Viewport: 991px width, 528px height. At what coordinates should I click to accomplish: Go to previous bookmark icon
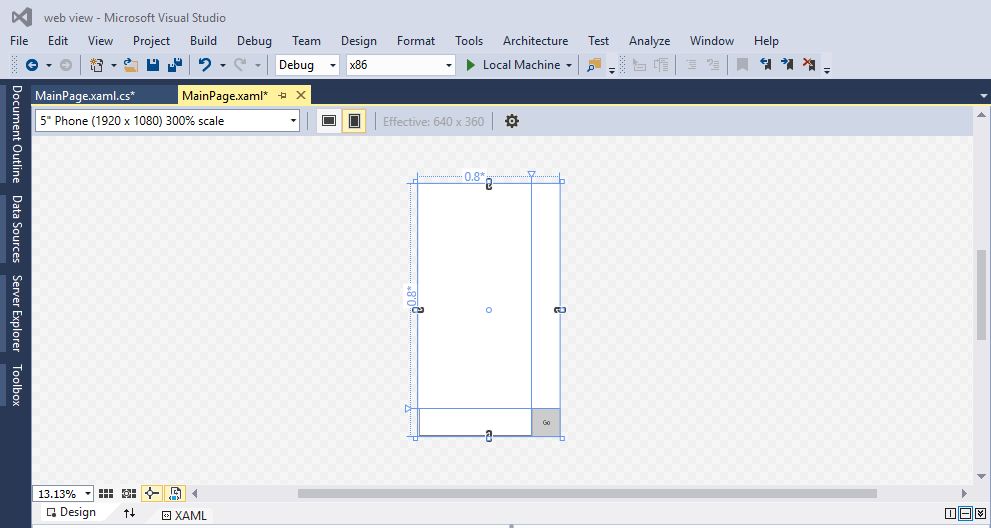(x=765, y=64)
